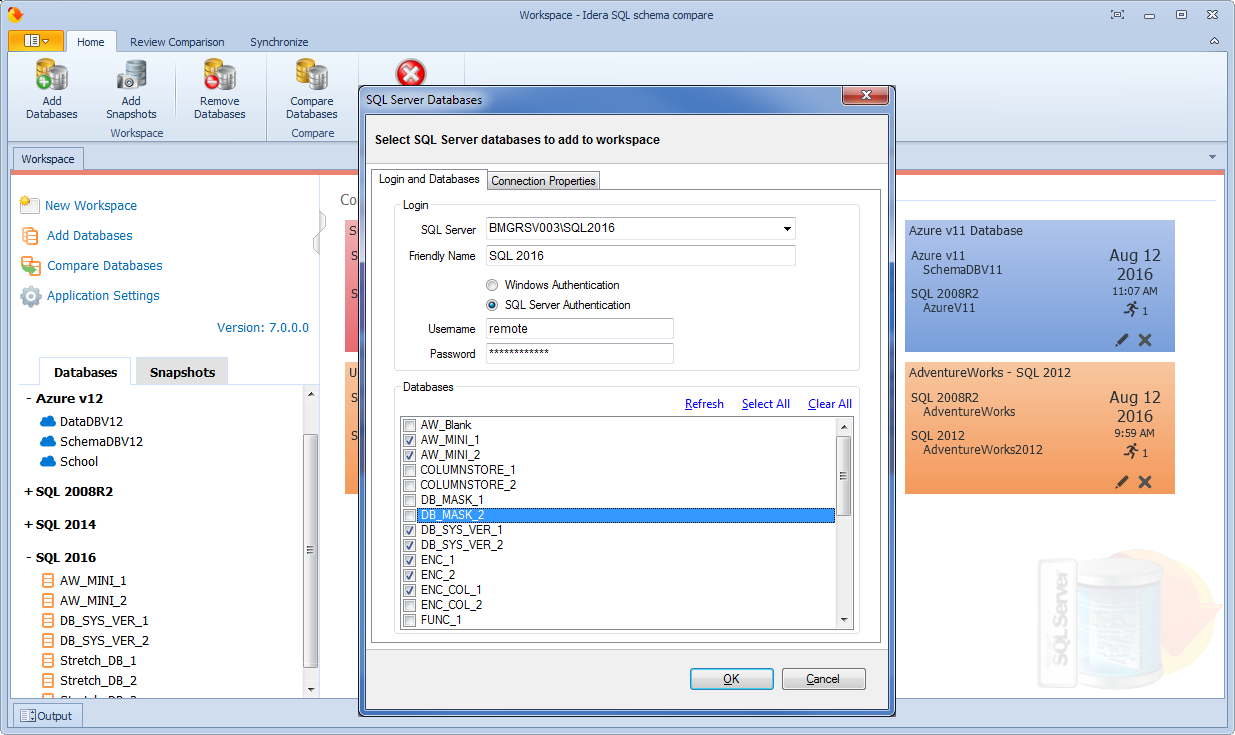Screen dimensions: 1235x735
Task: Select the Databases tab in sidebar
Action: 85,372
